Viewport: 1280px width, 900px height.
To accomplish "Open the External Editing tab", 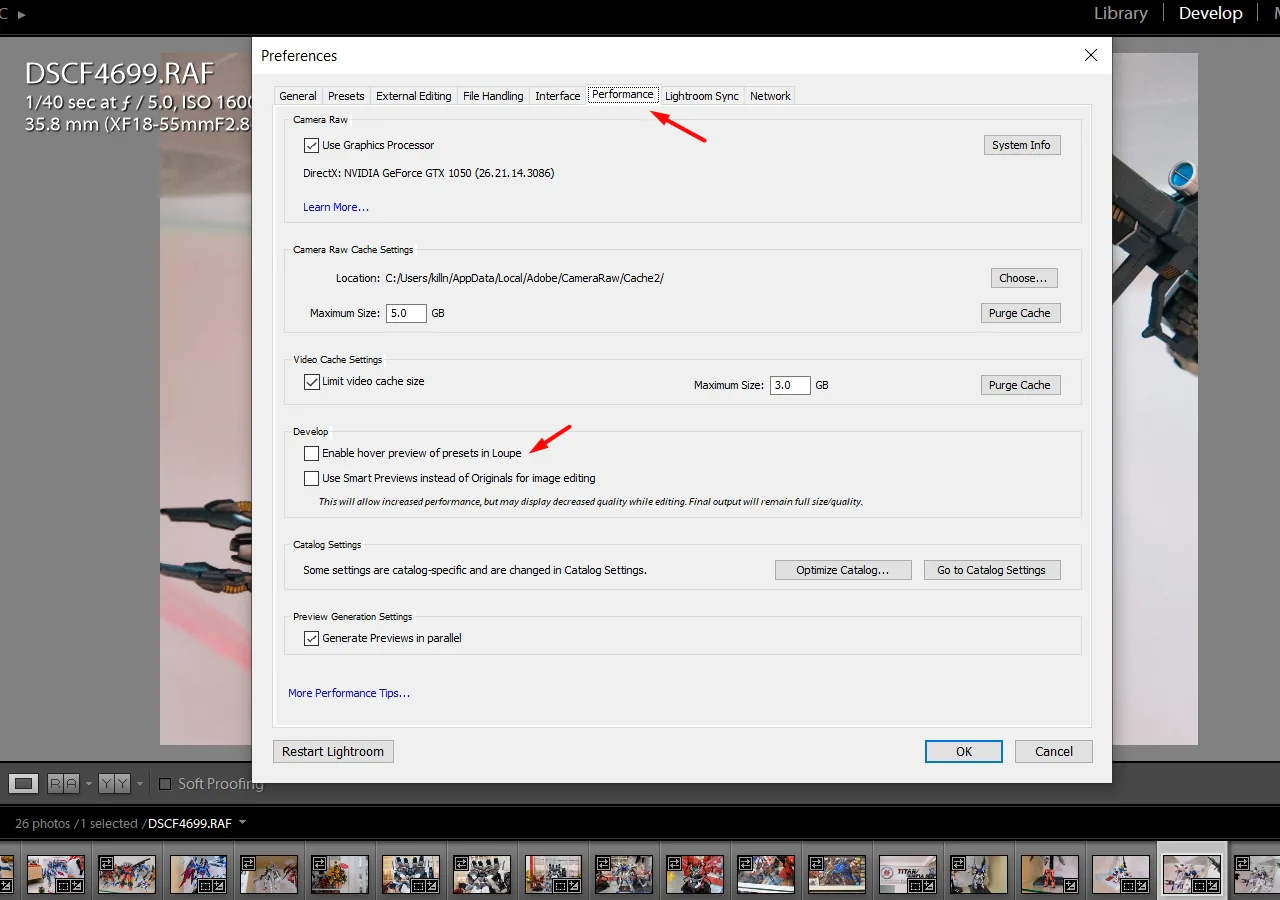I will 414,96.
